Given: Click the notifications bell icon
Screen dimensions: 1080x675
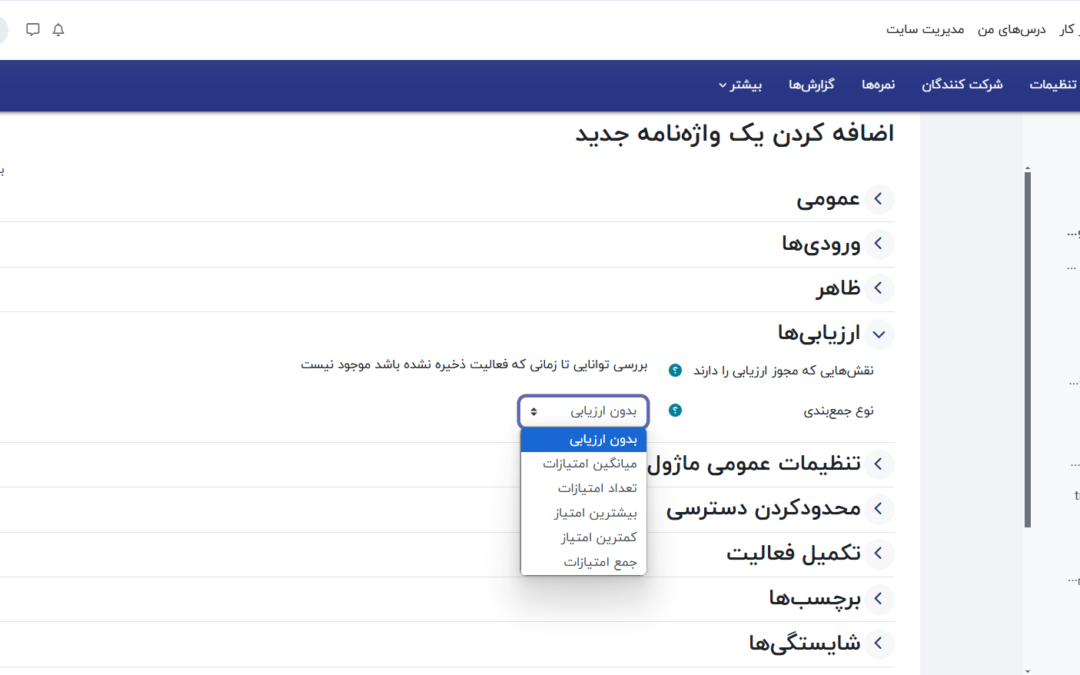Looking at the screenshot, I should (58, 30).
